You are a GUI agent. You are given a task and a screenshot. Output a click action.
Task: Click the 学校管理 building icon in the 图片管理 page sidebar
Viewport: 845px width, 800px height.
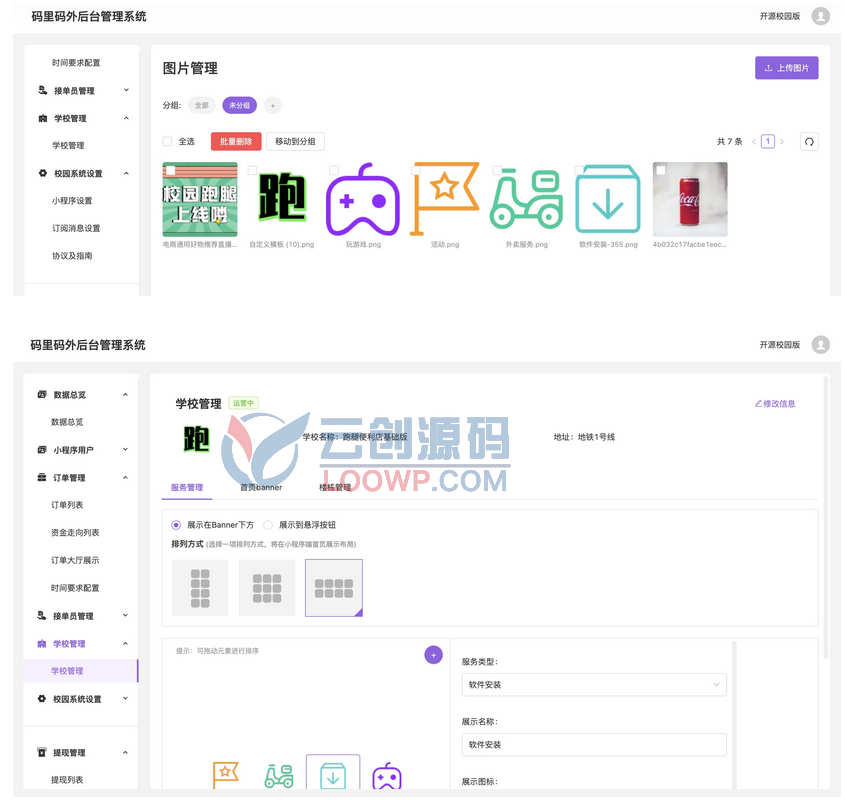coord(43,119)
